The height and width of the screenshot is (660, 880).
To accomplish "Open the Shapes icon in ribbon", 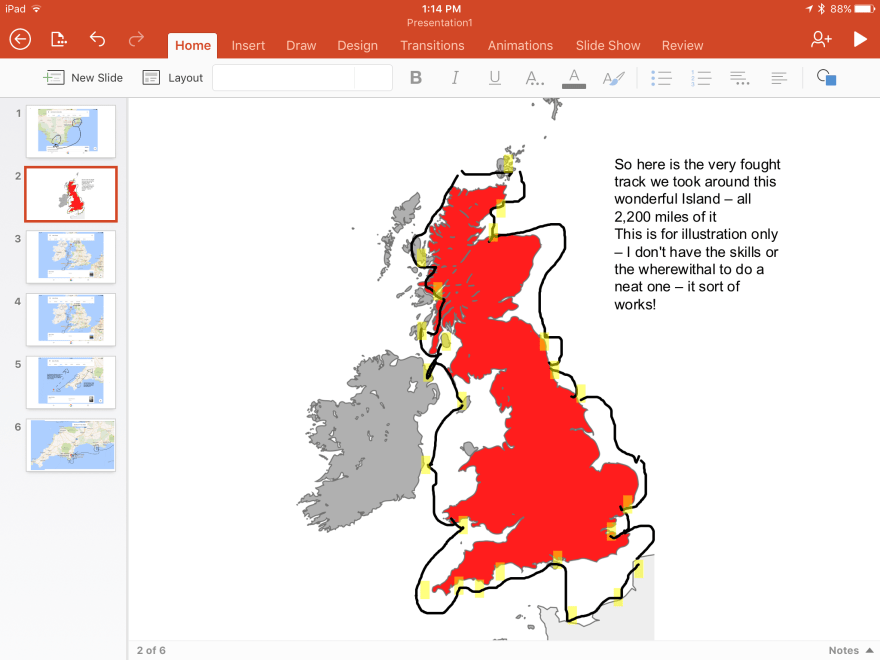I will click(x=826, y=78).
